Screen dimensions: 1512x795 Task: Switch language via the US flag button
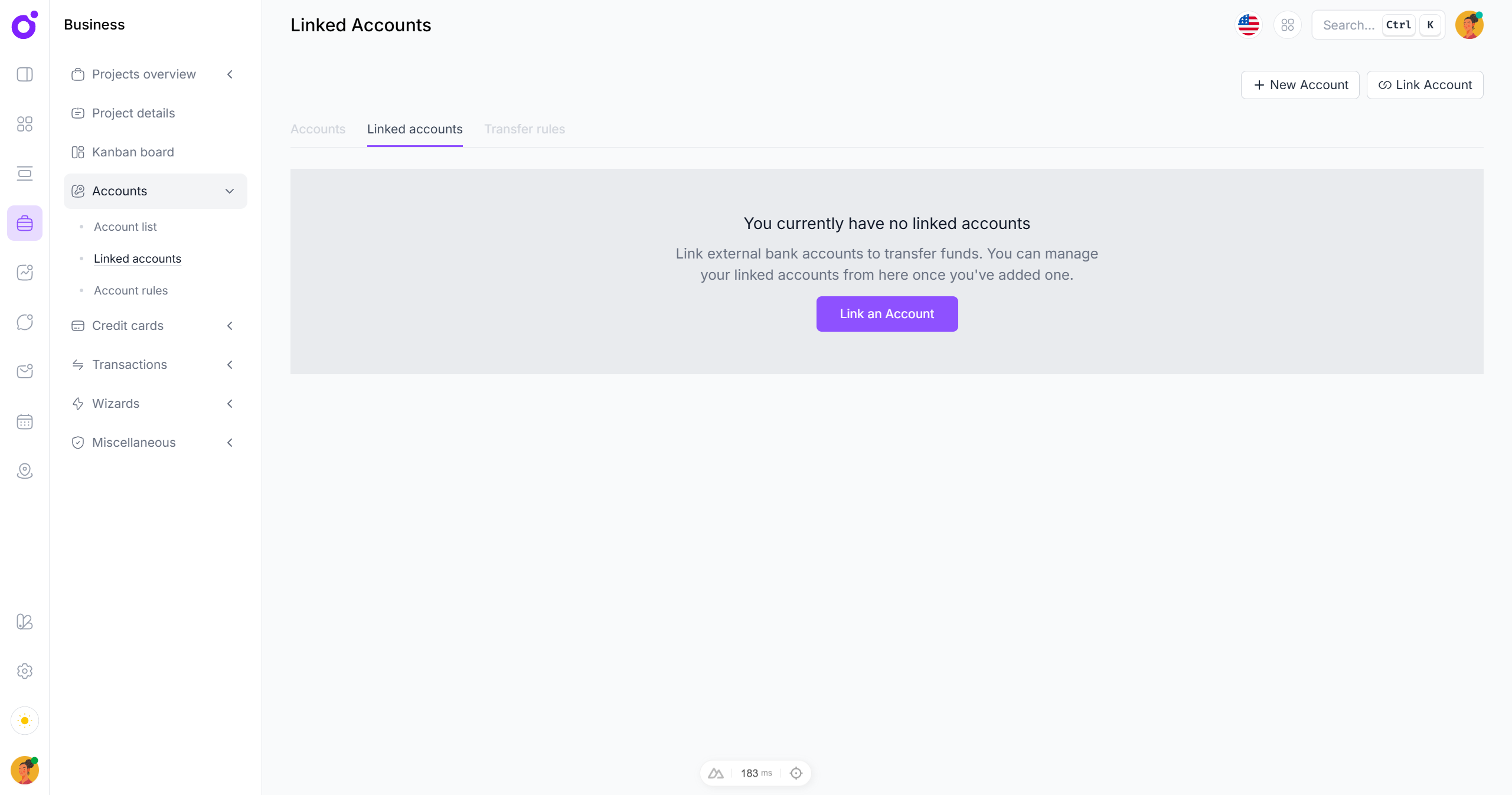click(1248, 25)
